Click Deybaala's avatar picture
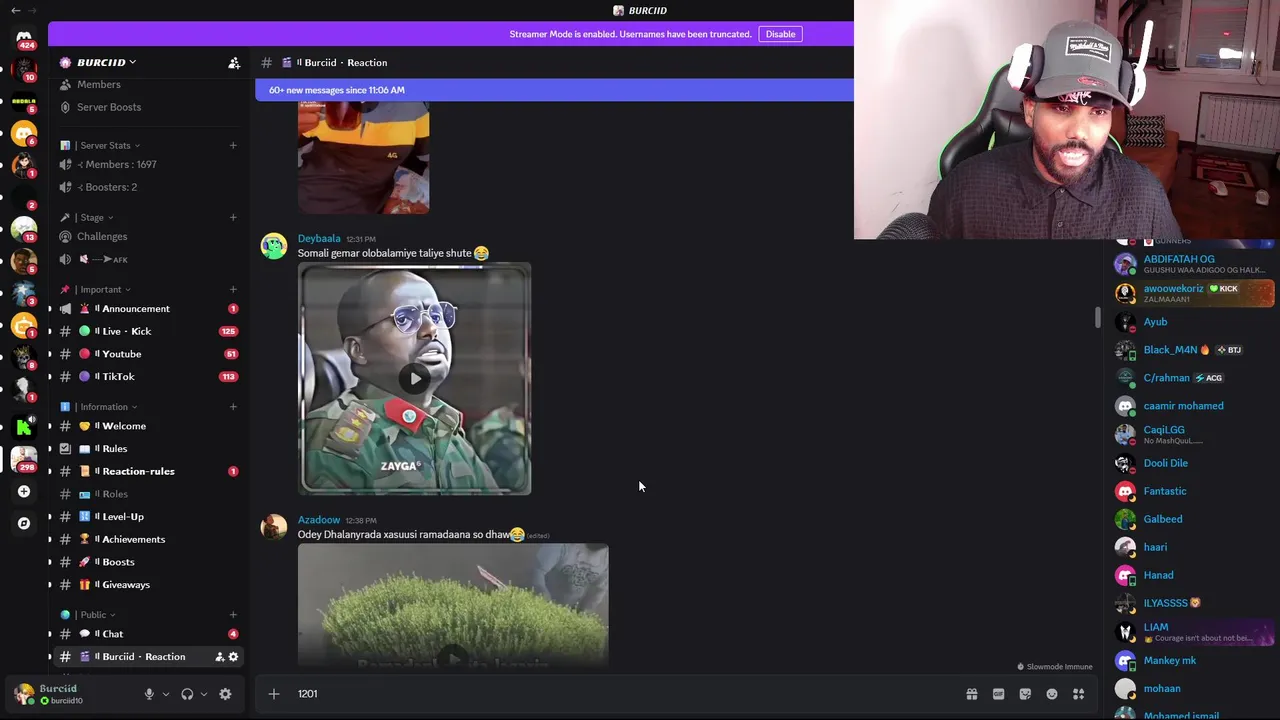This screenshot has width=1280, height=720. click(274, 246)
